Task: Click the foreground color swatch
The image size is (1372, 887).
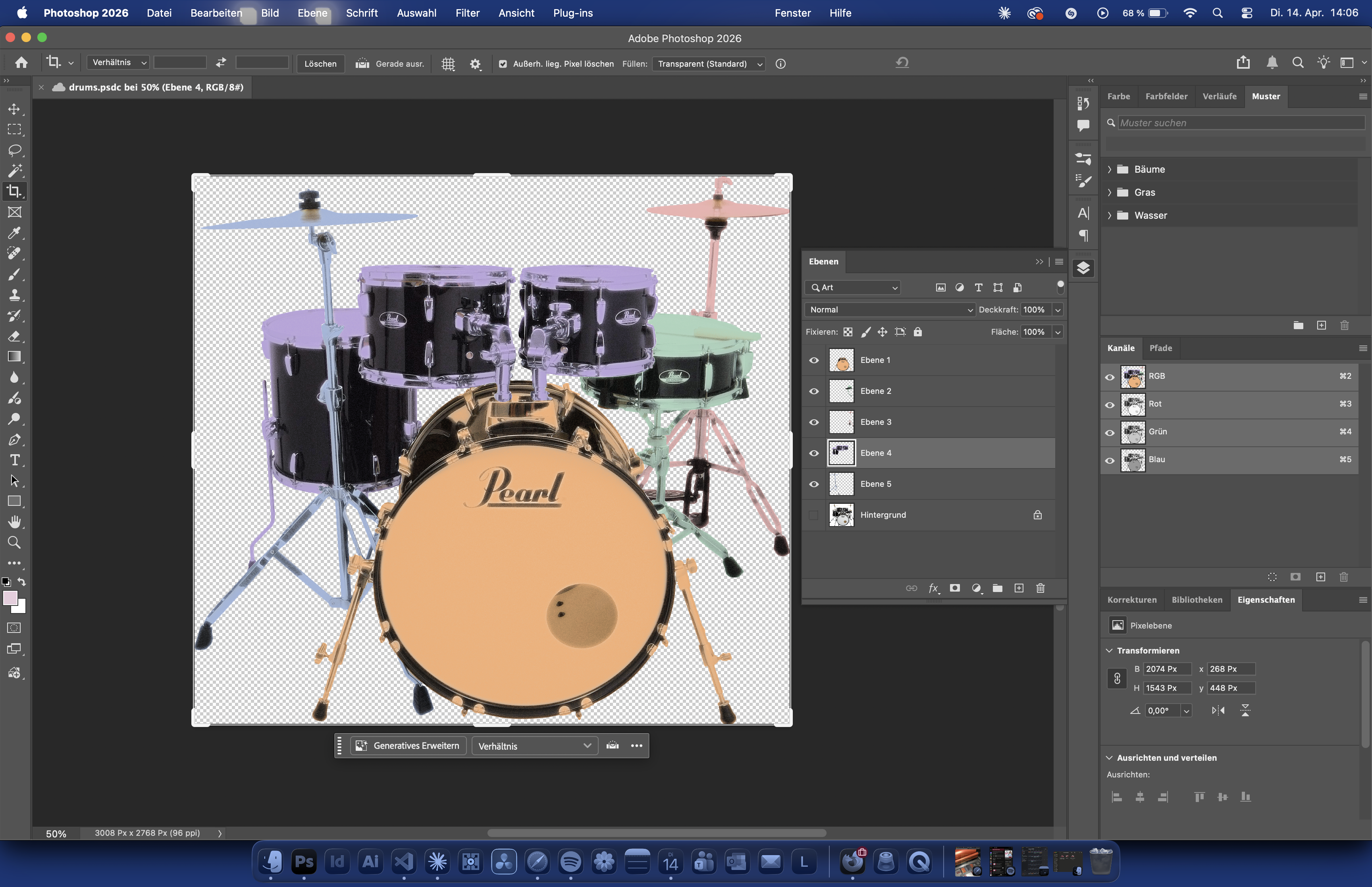Action: [10, 598]
